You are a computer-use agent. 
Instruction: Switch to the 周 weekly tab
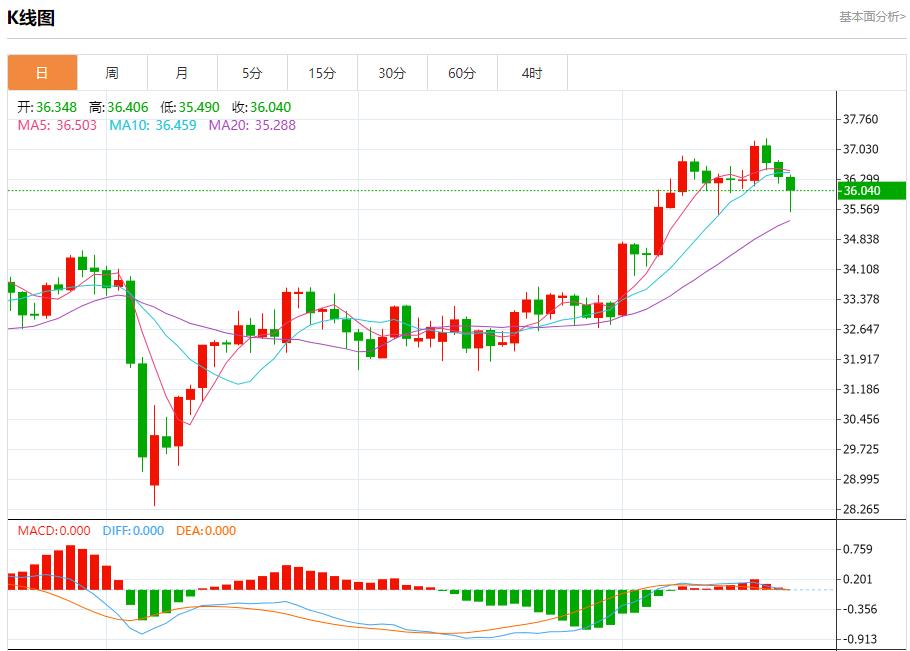click(112, 73)
